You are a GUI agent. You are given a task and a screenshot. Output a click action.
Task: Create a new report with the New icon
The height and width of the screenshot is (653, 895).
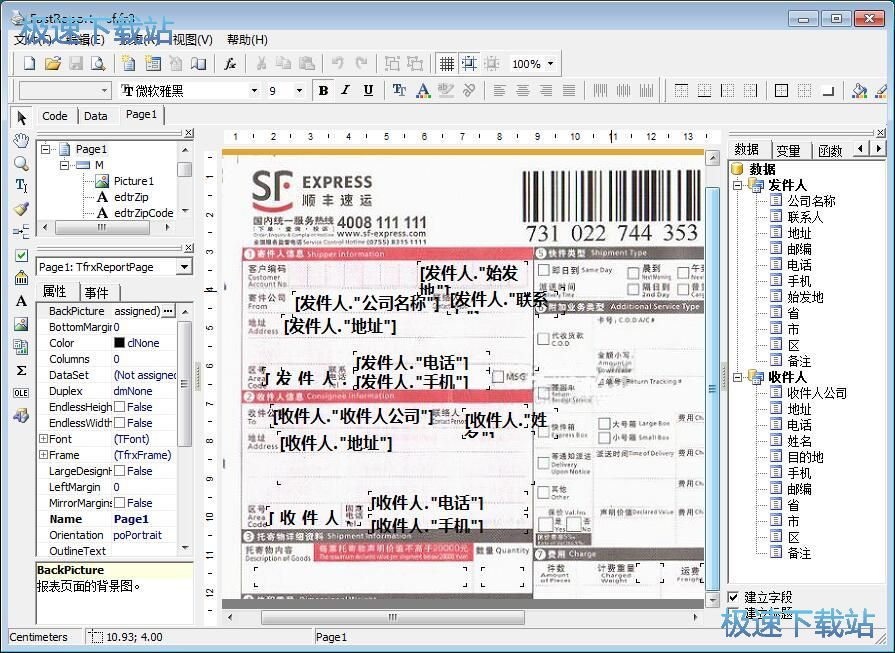click(29, 63)
